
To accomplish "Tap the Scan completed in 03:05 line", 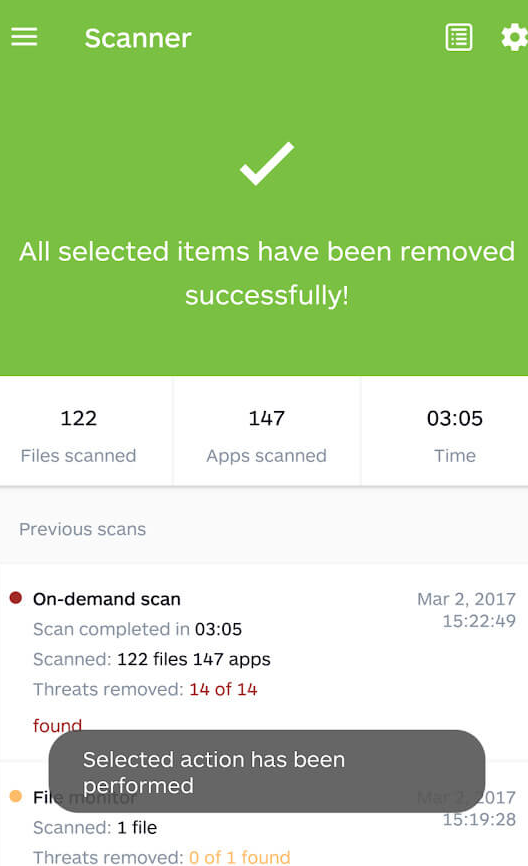I will pyautogui.click(x=138, y=629).
